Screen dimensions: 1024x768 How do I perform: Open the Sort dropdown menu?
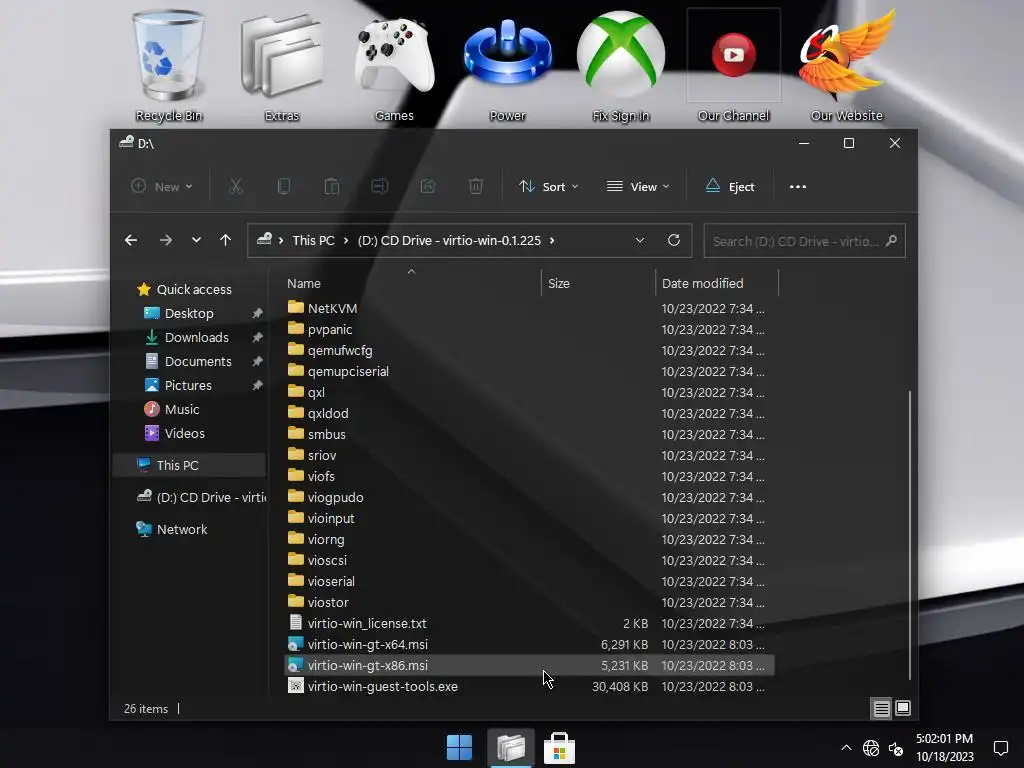[x=549, y=187]
